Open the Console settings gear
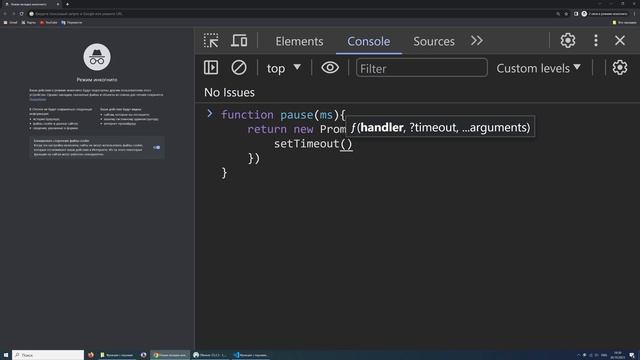 tap(620, 67)
